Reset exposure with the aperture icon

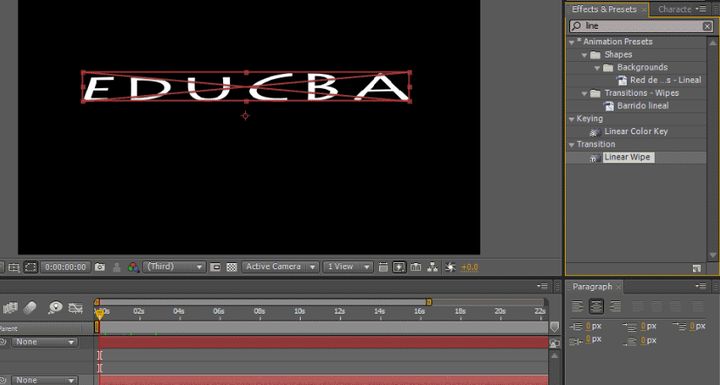pos(450,267)
